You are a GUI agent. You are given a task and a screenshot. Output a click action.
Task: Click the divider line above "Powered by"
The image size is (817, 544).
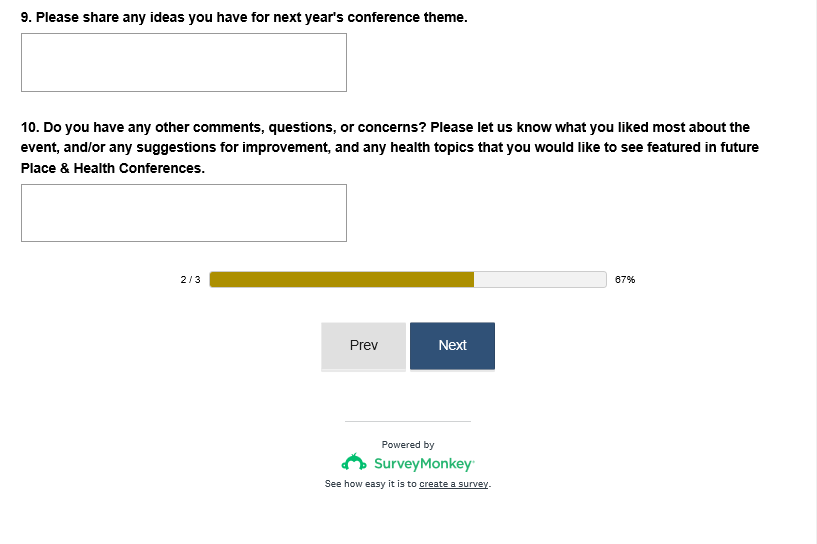coord(408,421)
